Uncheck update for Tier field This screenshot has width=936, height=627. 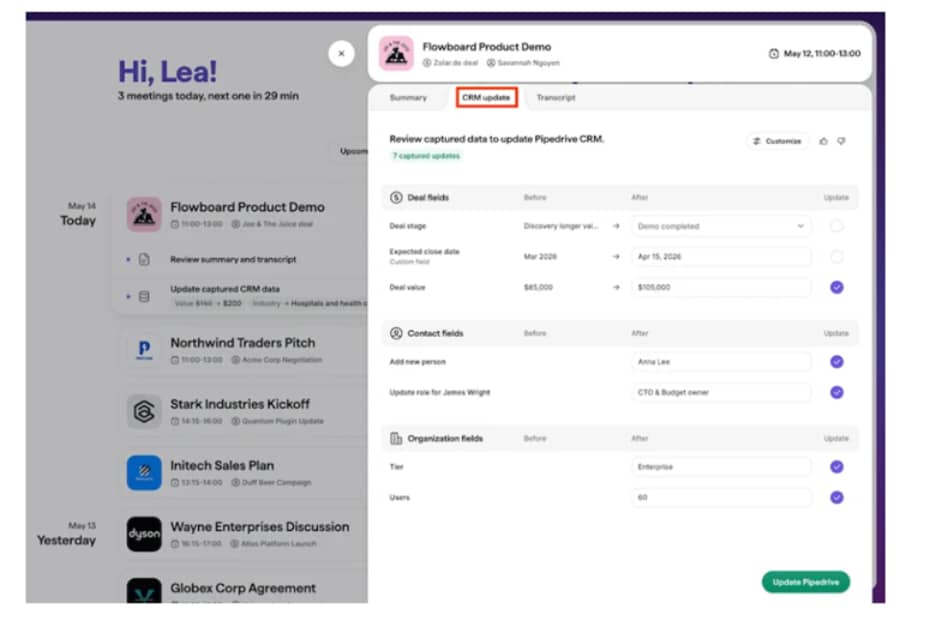click(x=837, y=467)
